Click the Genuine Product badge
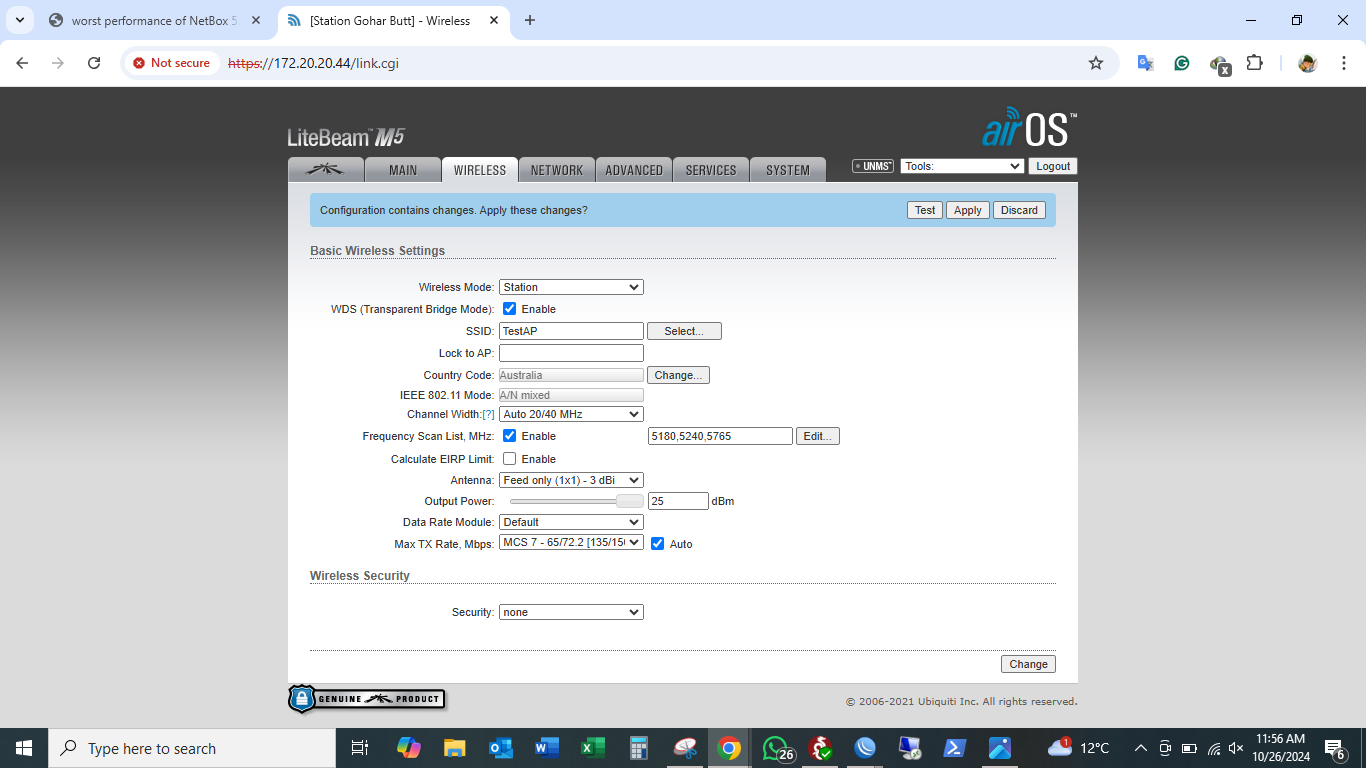 pyautogui.click(x=366, y=698)
